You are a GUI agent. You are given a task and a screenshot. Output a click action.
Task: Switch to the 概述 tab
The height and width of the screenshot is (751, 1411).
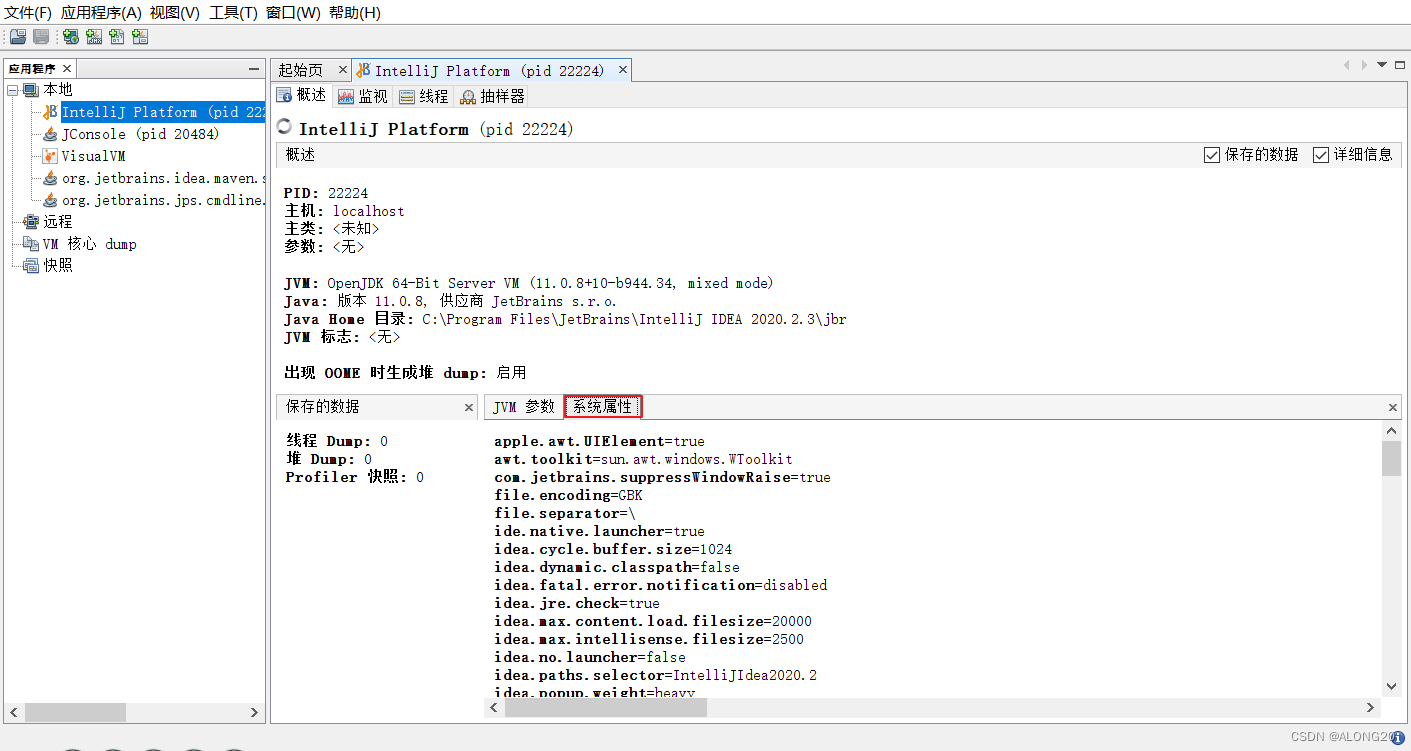coord(302,96)
